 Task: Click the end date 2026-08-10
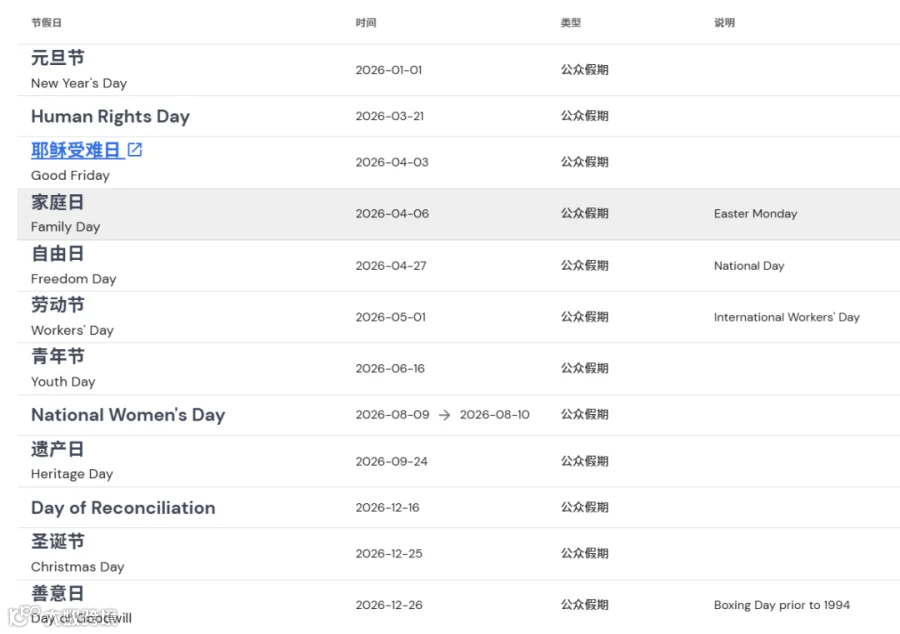[x=494, y=415]
